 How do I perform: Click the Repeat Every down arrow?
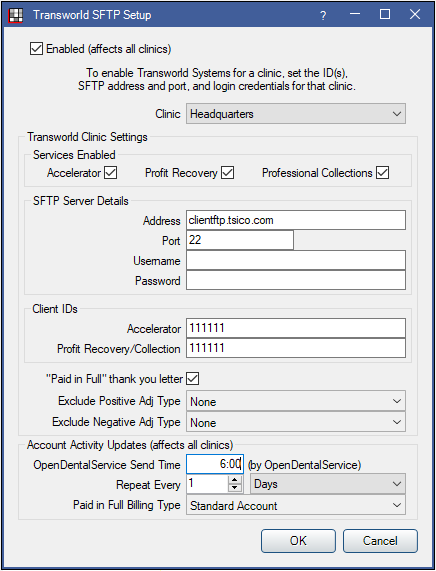click(235, 488)
